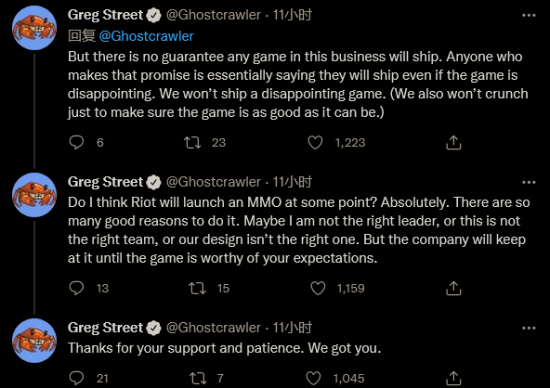The image size is (550, 388).
Task: Like the tweet with 1,223 likes
Action: (315, 142)
